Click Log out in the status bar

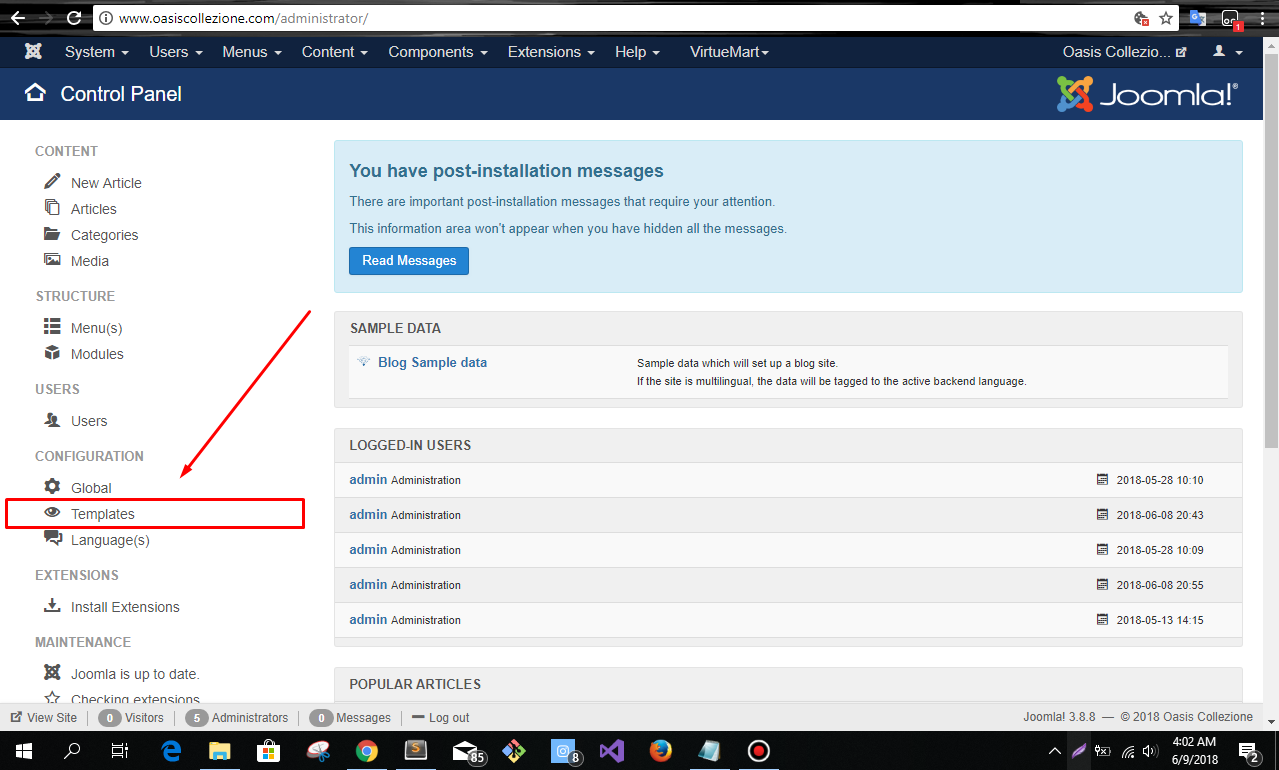(x=440, y=718)
